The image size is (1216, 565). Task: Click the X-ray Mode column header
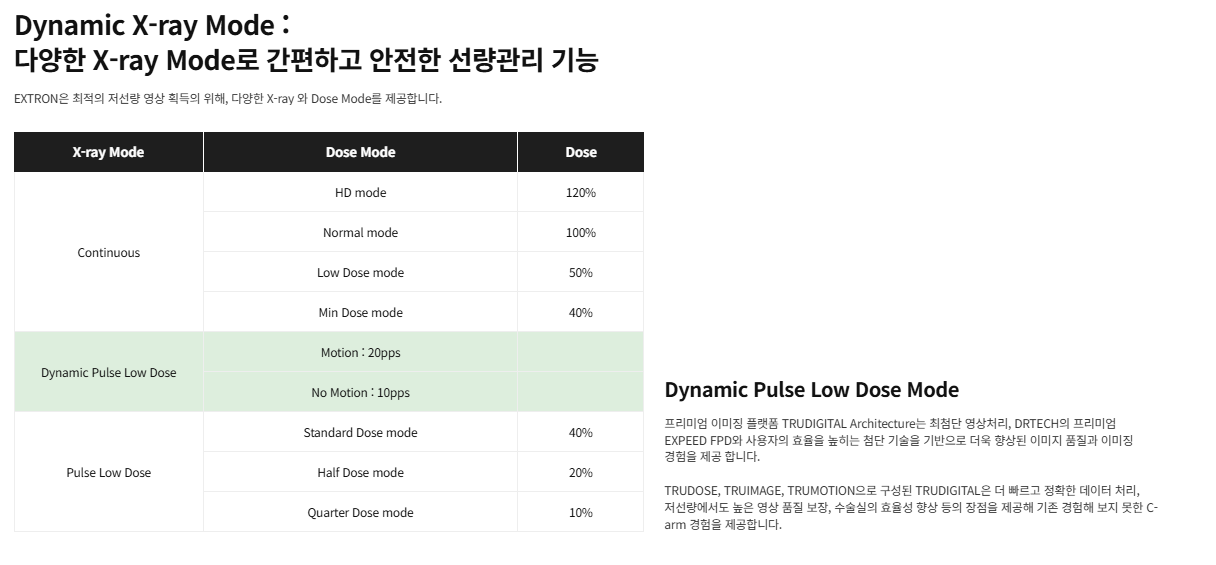click(109, 152)
